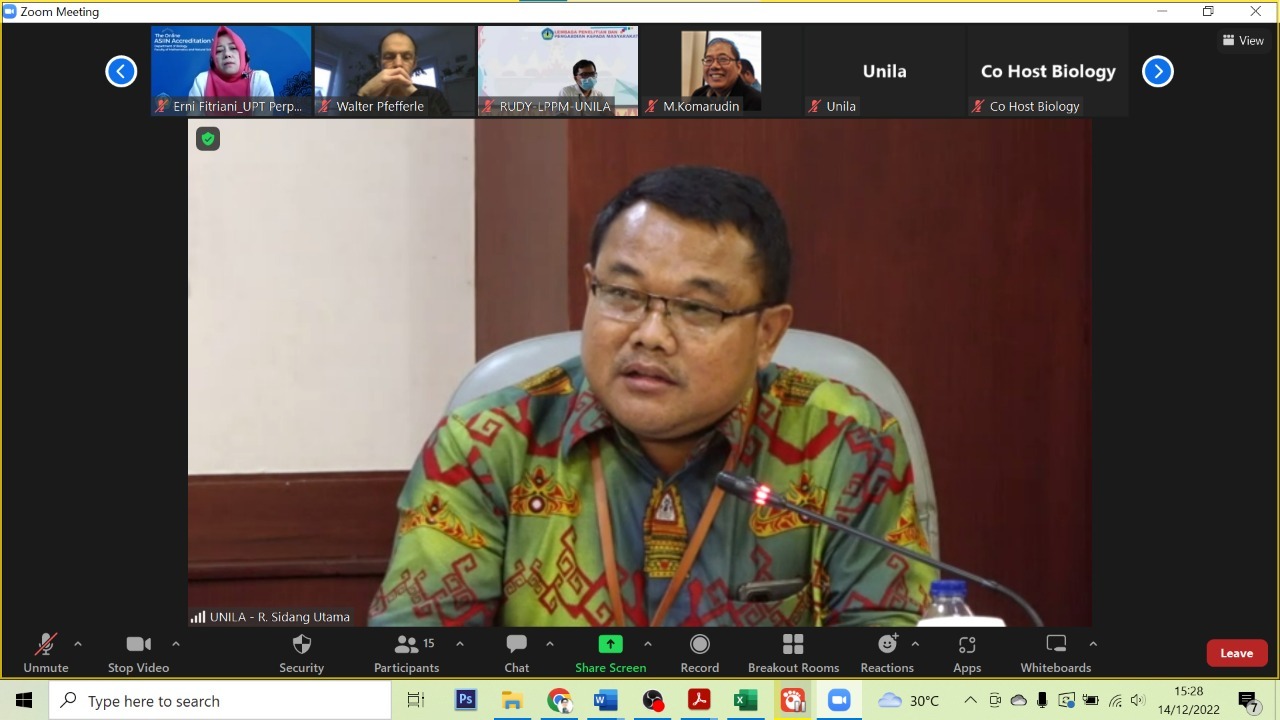Open the View layout menu
The width and height of the screenshot is (1280, 720).
[1243, 41]
